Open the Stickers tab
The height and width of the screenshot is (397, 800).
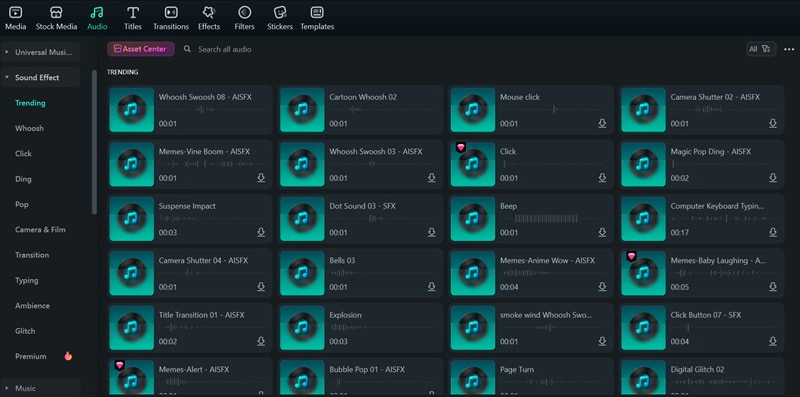[280, 18]
